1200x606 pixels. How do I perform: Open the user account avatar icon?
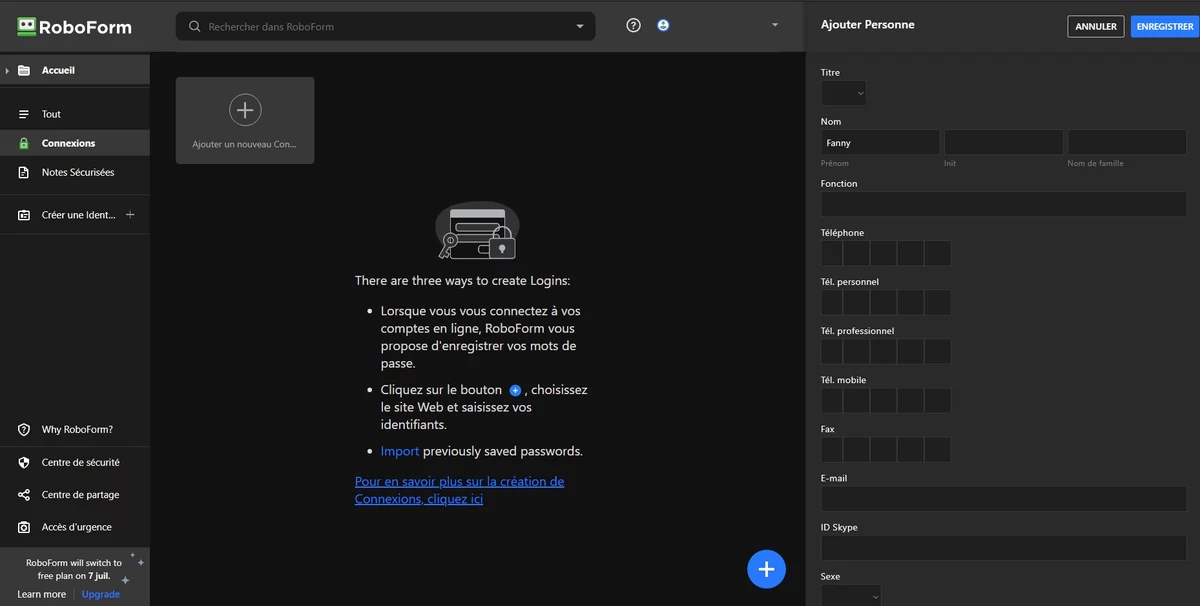pos(663,25)
